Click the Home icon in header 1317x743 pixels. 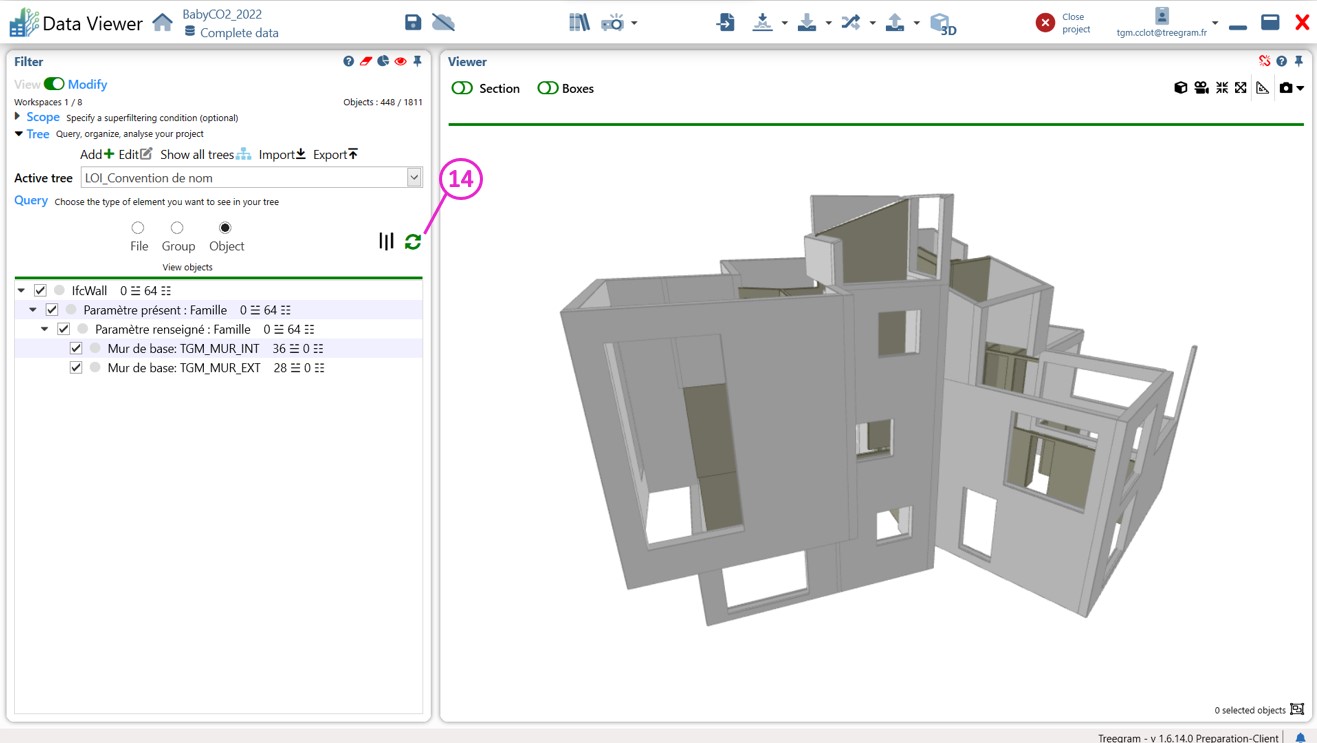pos(162,22)
